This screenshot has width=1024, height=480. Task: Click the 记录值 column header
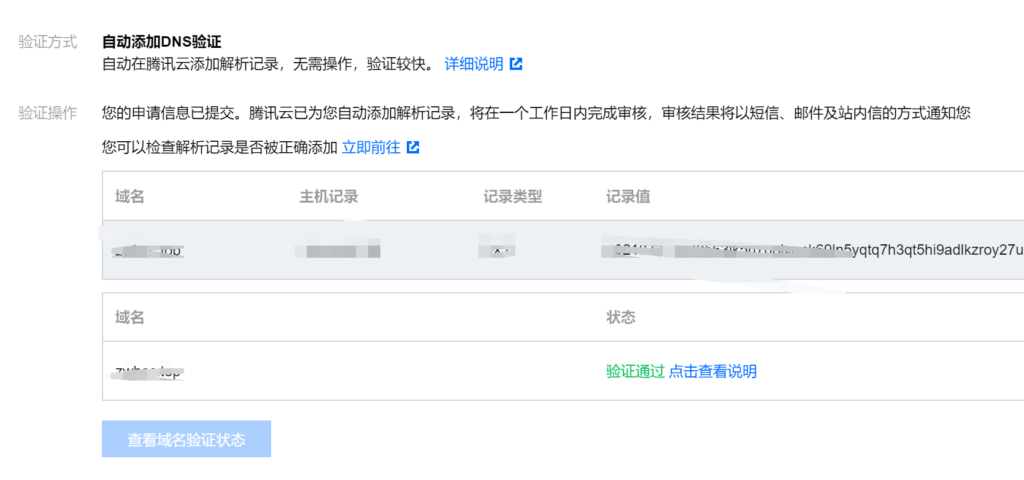[x=628, y=196]
